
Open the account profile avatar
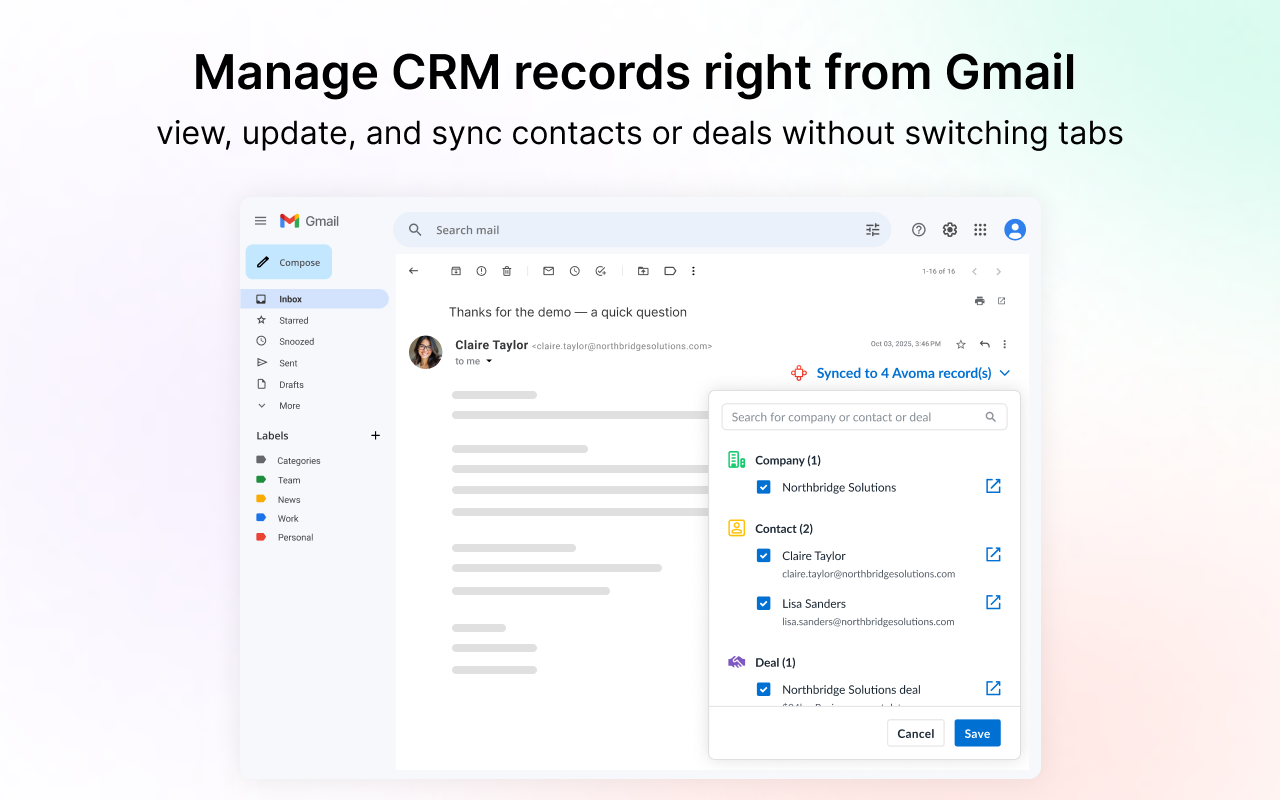click(x=1015, y=230)
